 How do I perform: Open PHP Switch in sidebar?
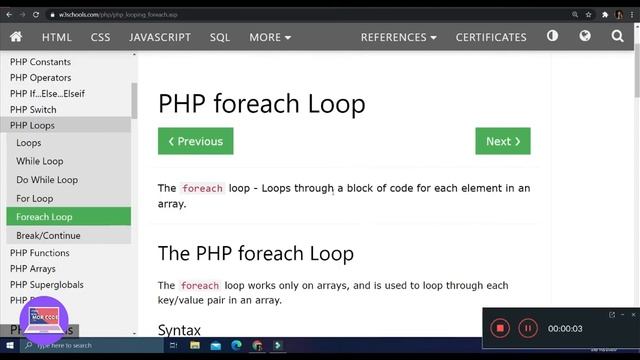pyautogui.click(x=33, y=109)
